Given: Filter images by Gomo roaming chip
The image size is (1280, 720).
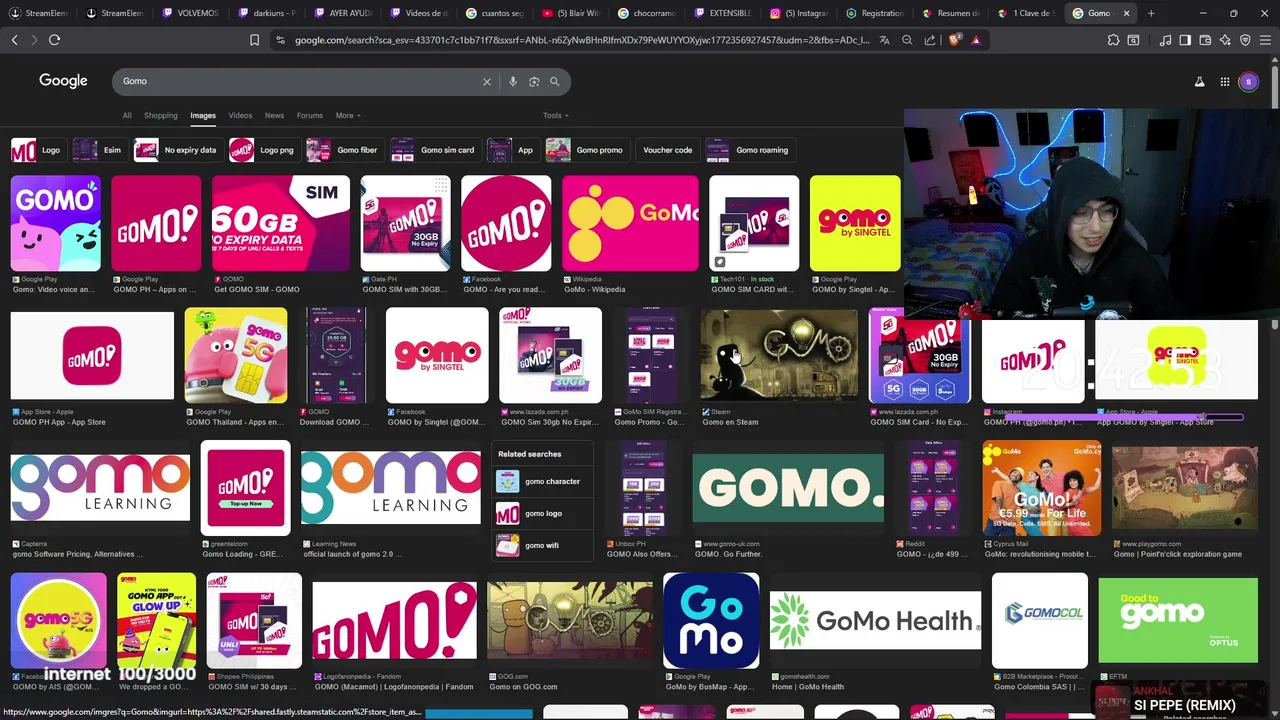Looking at the screenshot, I should pyautogui.click(x=749, y=150).
